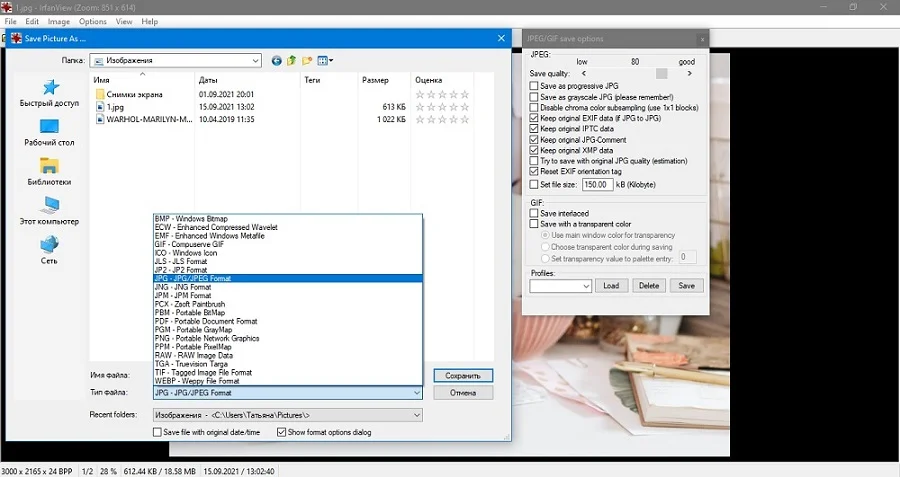The image size is (900, 477).
Task: Click the go back arrow icon
Action: click(x=277, y=60)
